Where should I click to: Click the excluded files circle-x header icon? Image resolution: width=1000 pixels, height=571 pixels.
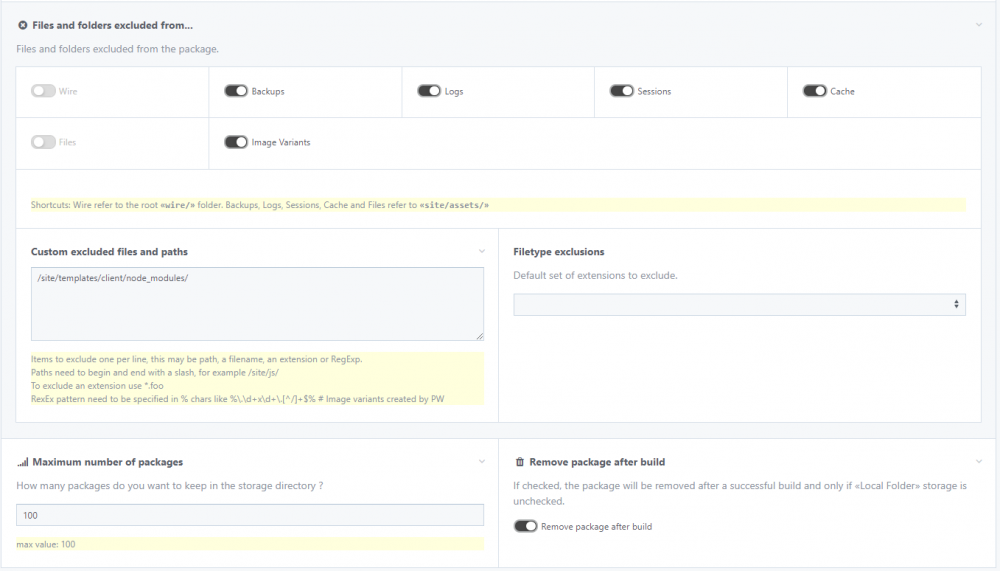(x=22, y=25)
